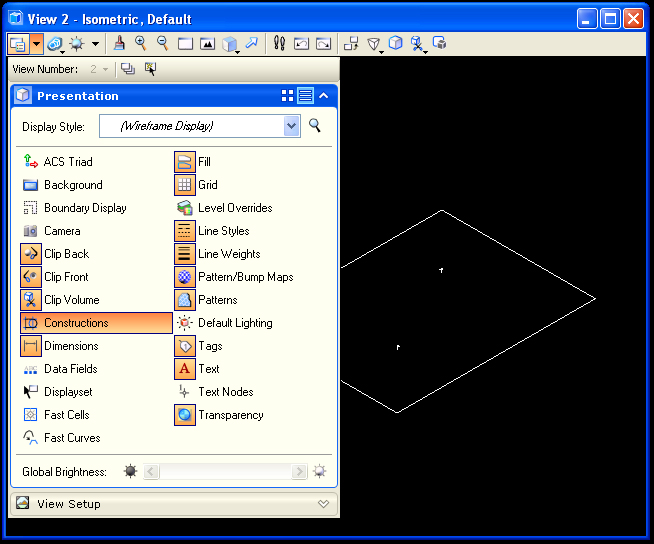Toggle Clip Front attribute
Viewport: 654px width, 544px height.
coord(55,277)
